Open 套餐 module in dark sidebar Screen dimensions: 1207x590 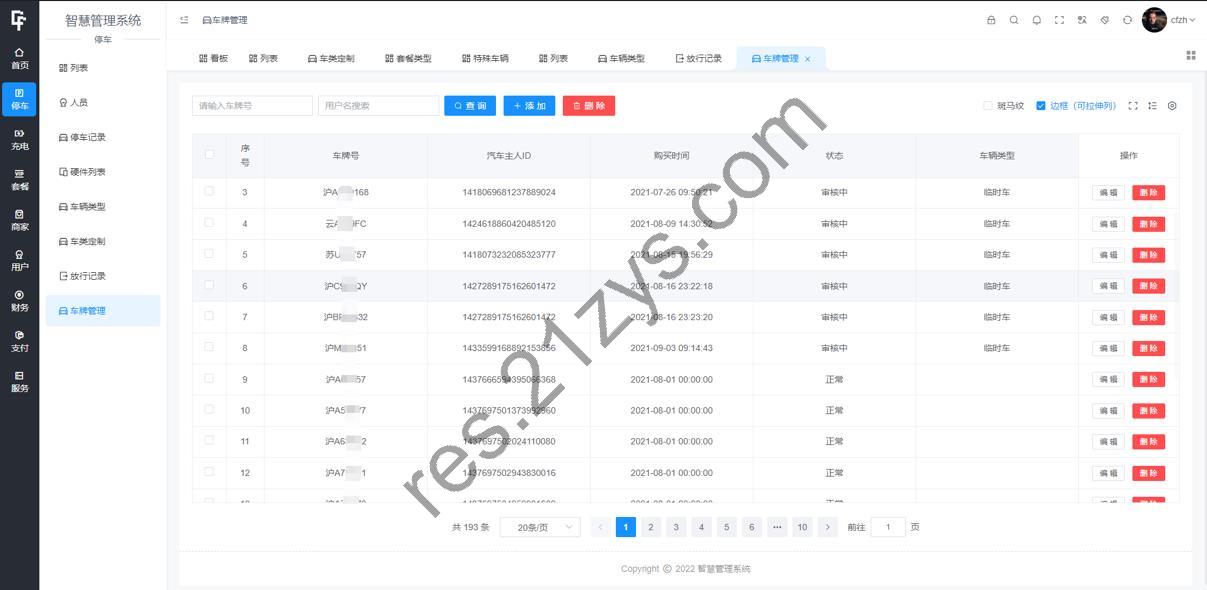click(x=19, y=180)
